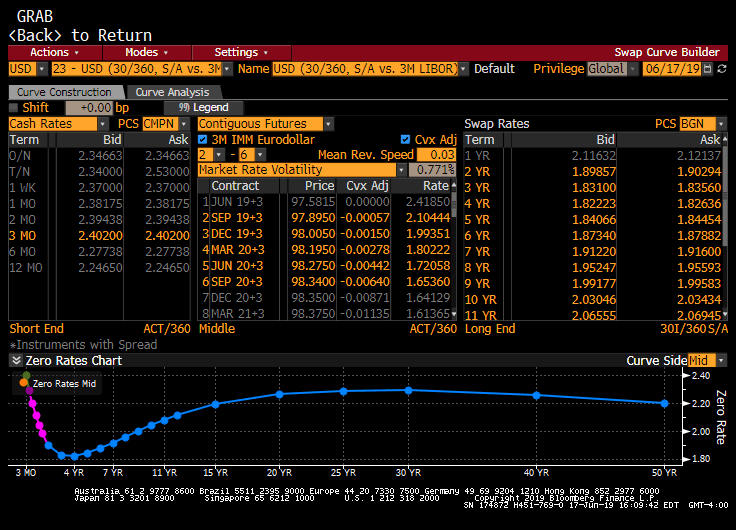736x530 pixels.
Task: Click the Mean Rev. Speed value field
Action: click(436, 155)
